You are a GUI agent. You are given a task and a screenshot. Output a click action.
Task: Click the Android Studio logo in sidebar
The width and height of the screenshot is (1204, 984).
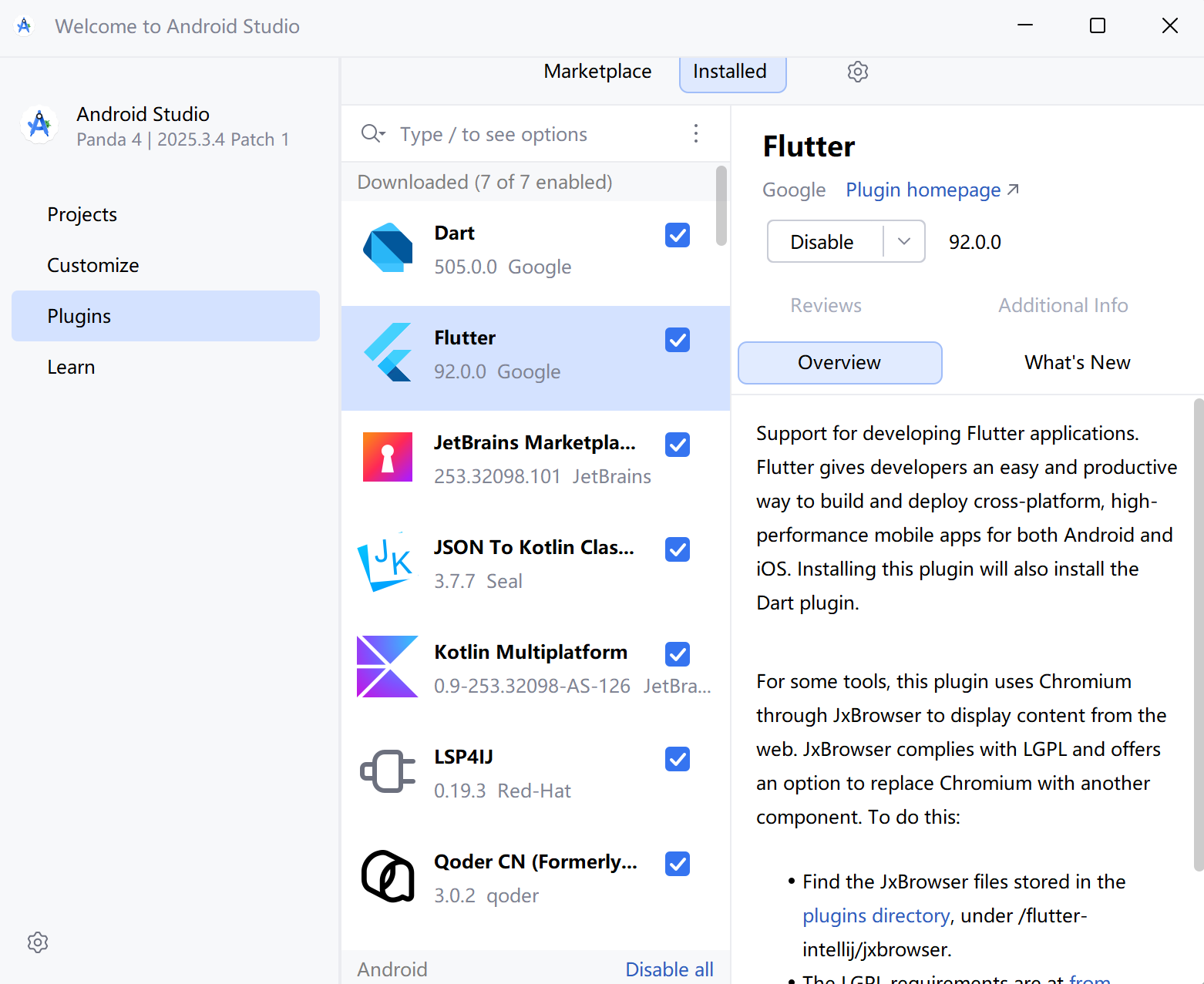[x=39, y=124]
